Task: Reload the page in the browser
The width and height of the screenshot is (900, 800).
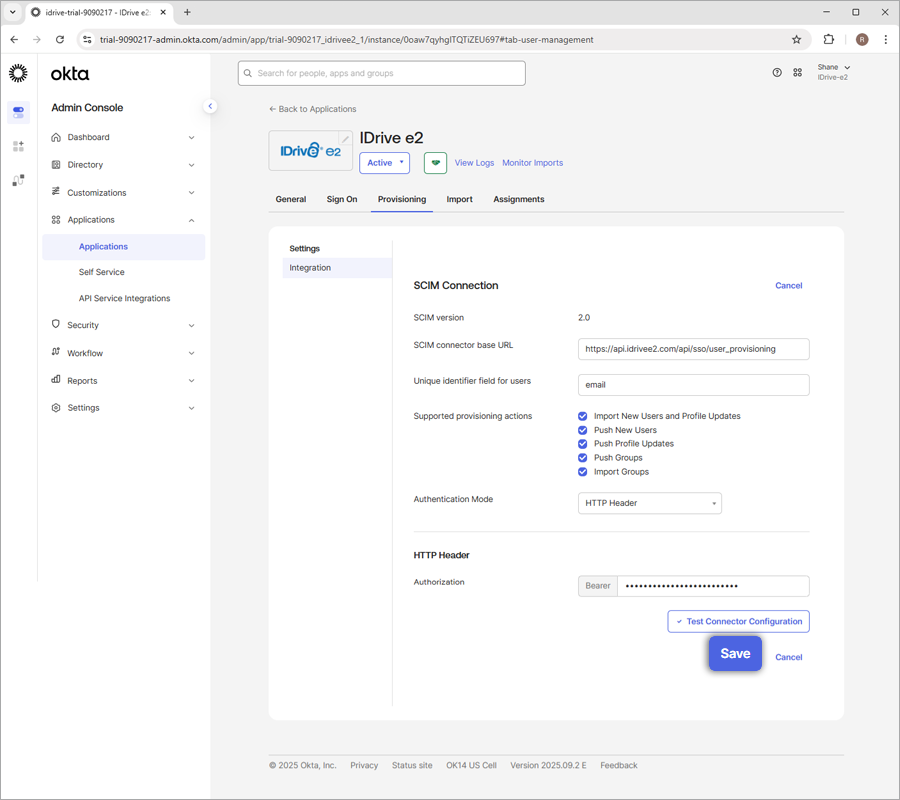Action: (60, 40)
